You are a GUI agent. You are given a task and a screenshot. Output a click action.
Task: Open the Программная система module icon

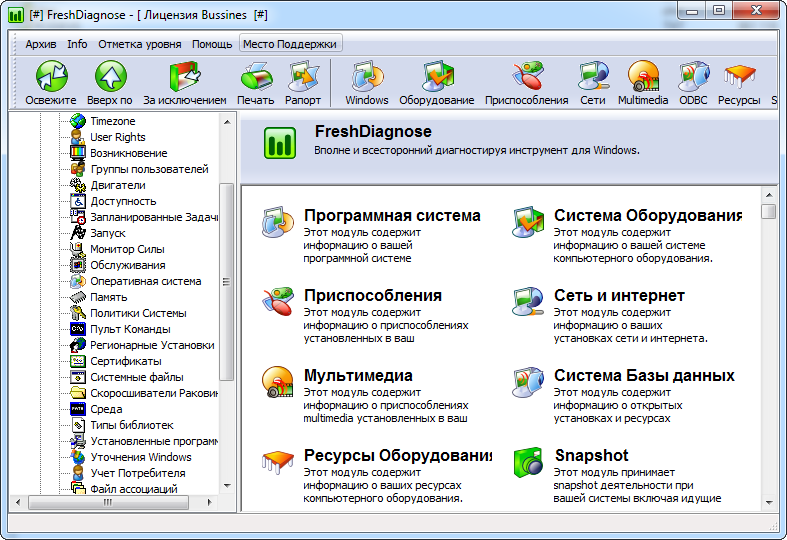tap(278, 222)
